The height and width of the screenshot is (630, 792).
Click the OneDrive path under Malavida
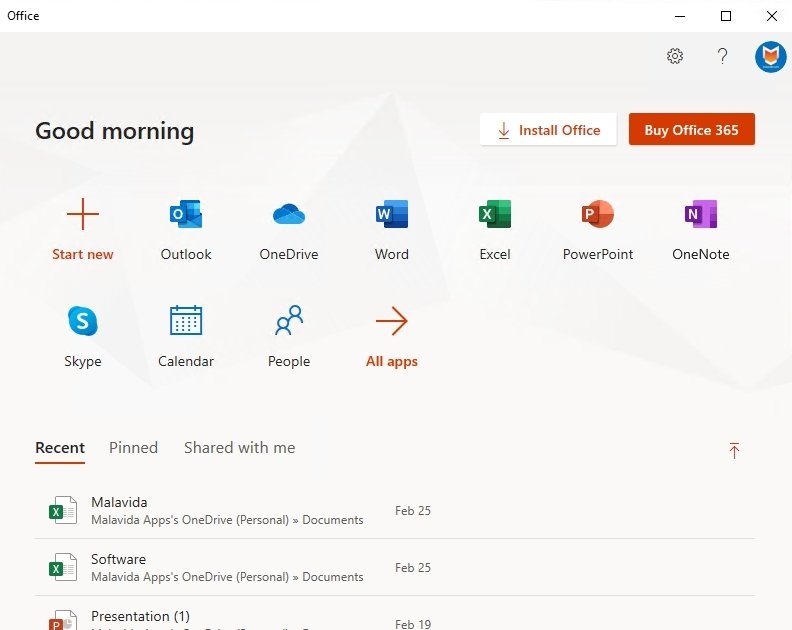tap(227, 520)
